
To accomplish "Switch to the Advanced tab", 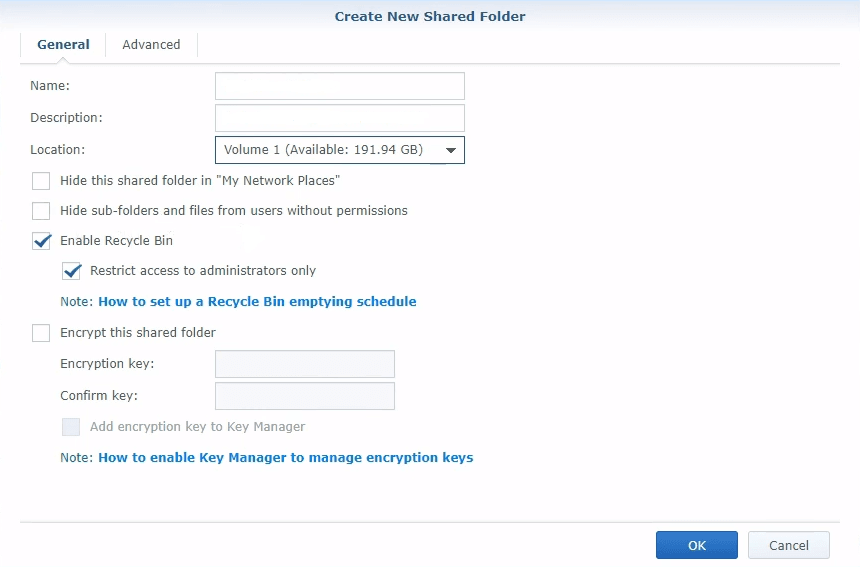I will (x=151, y=44).
